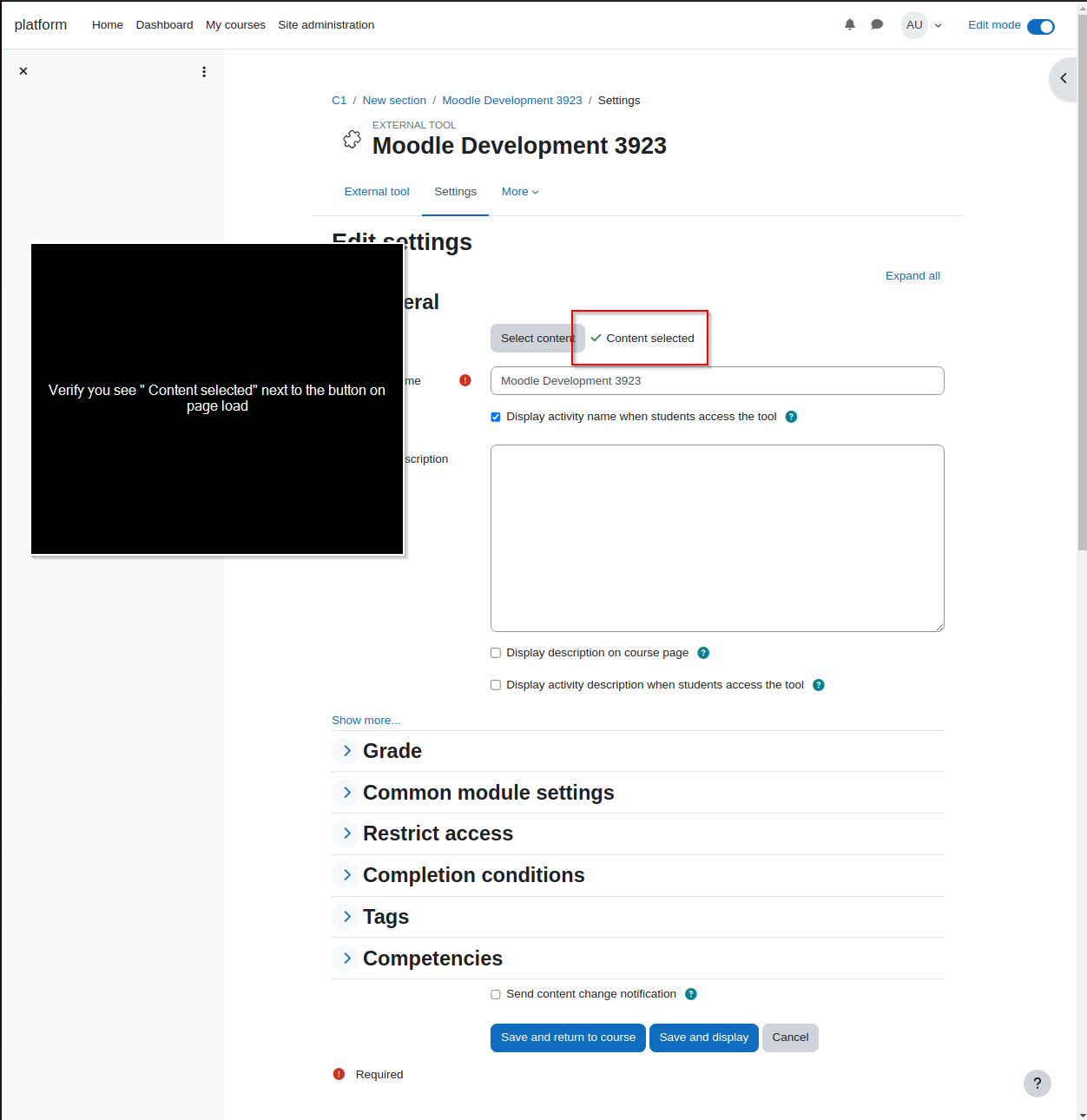Show help for Display description on course page
This screenshot has width=1087, height=1120.
pos(703,653)
